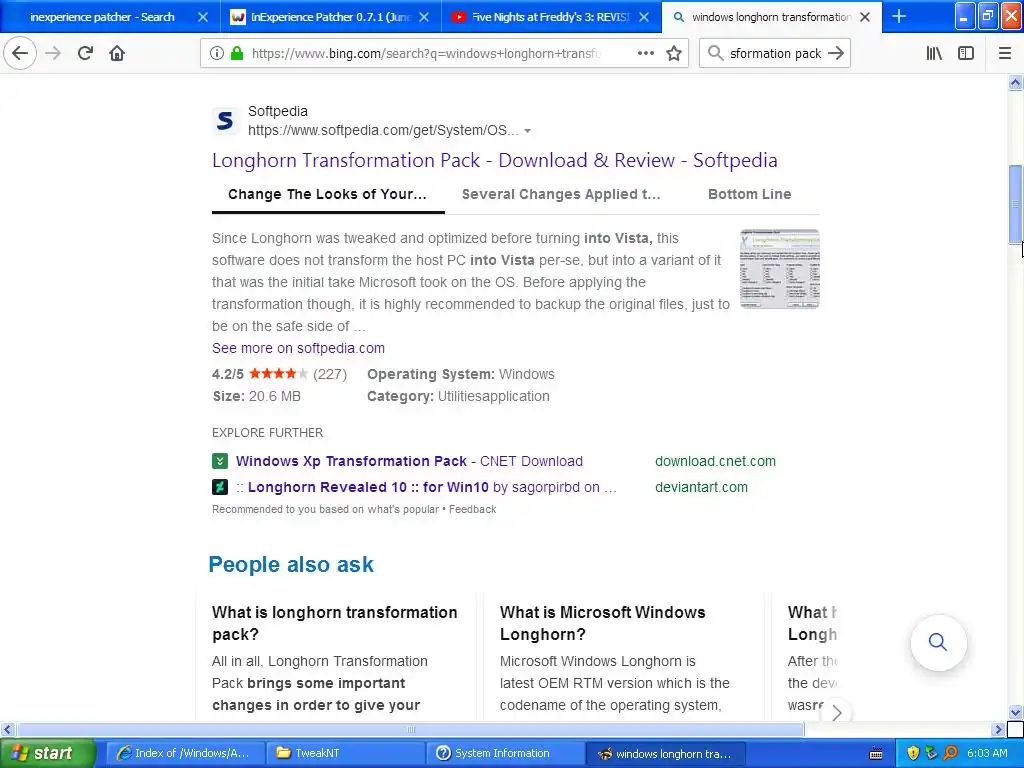
Task: Show site information via the info icon
Action: tap(217, 53)
